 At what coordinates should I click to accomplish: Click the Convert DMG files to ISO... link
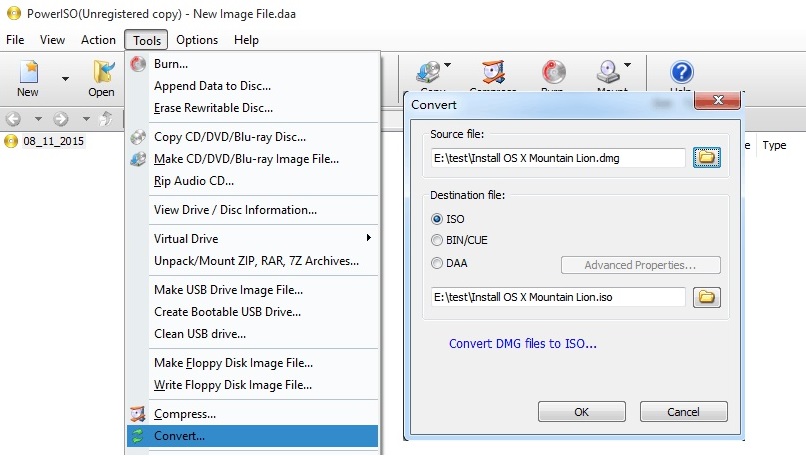(x=523, y=343)
